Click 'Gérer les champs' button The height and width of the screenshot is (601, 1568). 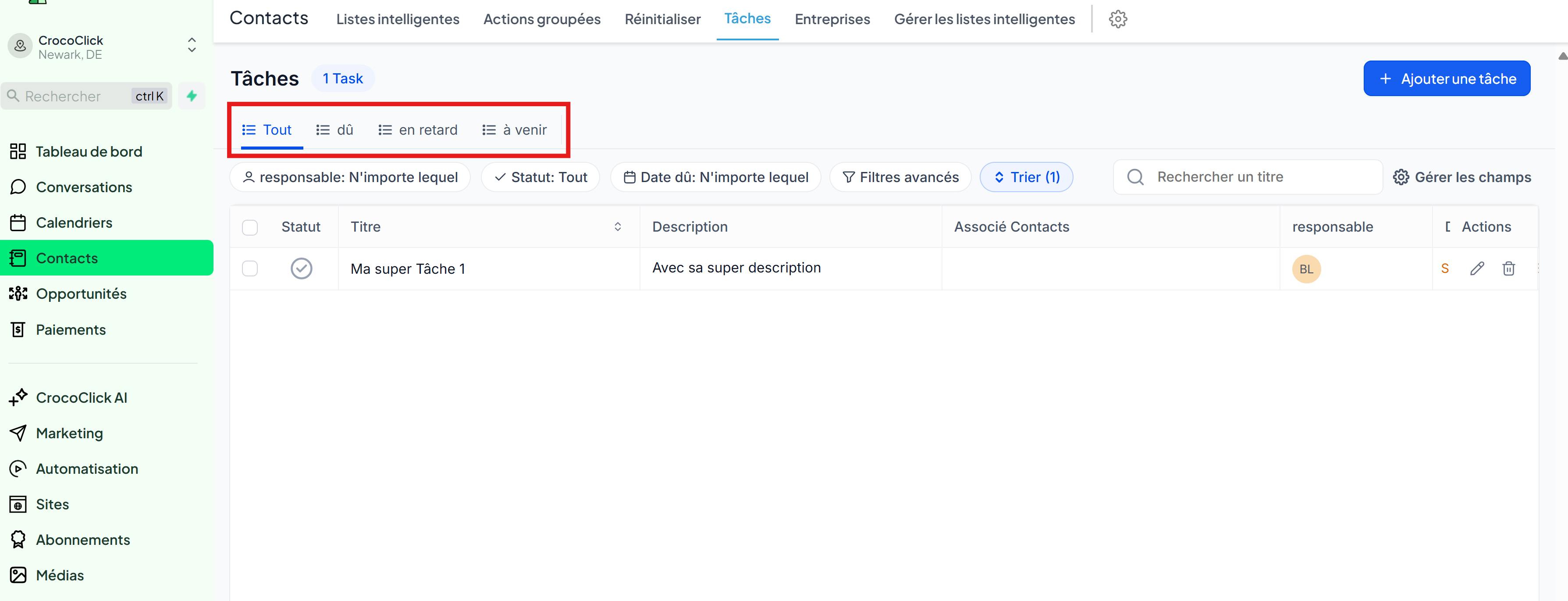pos(1461,177)
